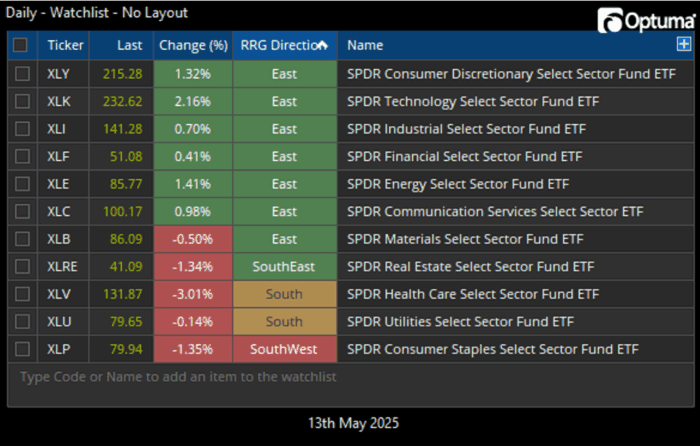Screen dimensions: 700x446
Task: Check the XLY row checkbox
Action: 21,74
